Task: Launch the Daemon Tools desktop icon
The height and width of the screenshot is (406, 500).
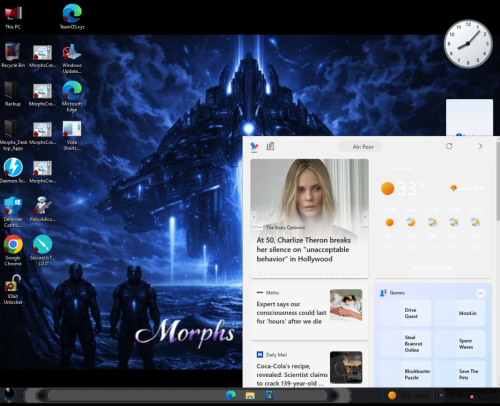Action: point(13,171)
